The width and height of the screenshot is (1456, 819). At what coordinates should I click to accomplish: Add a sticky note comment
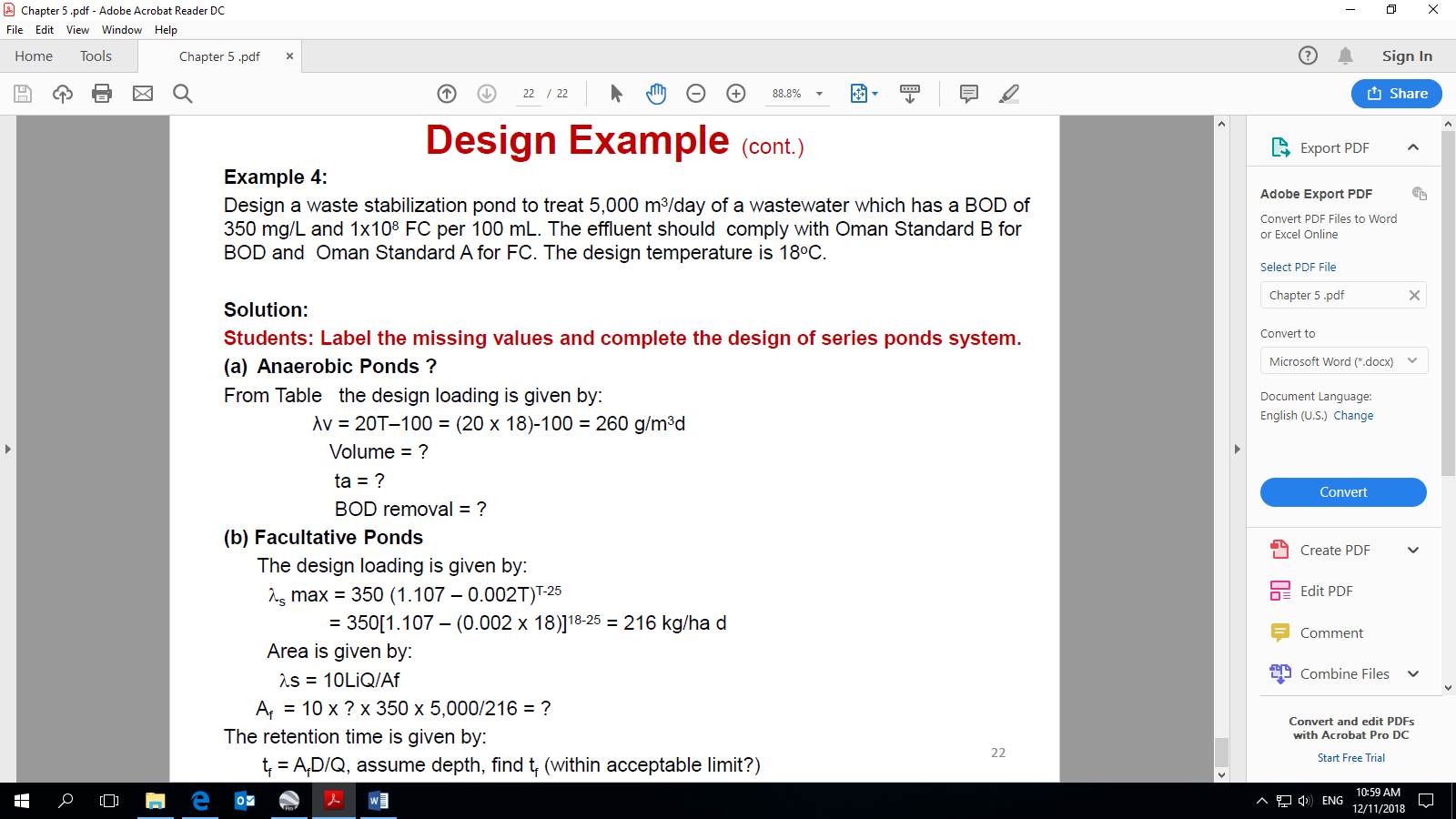click(x=967, y=94)
